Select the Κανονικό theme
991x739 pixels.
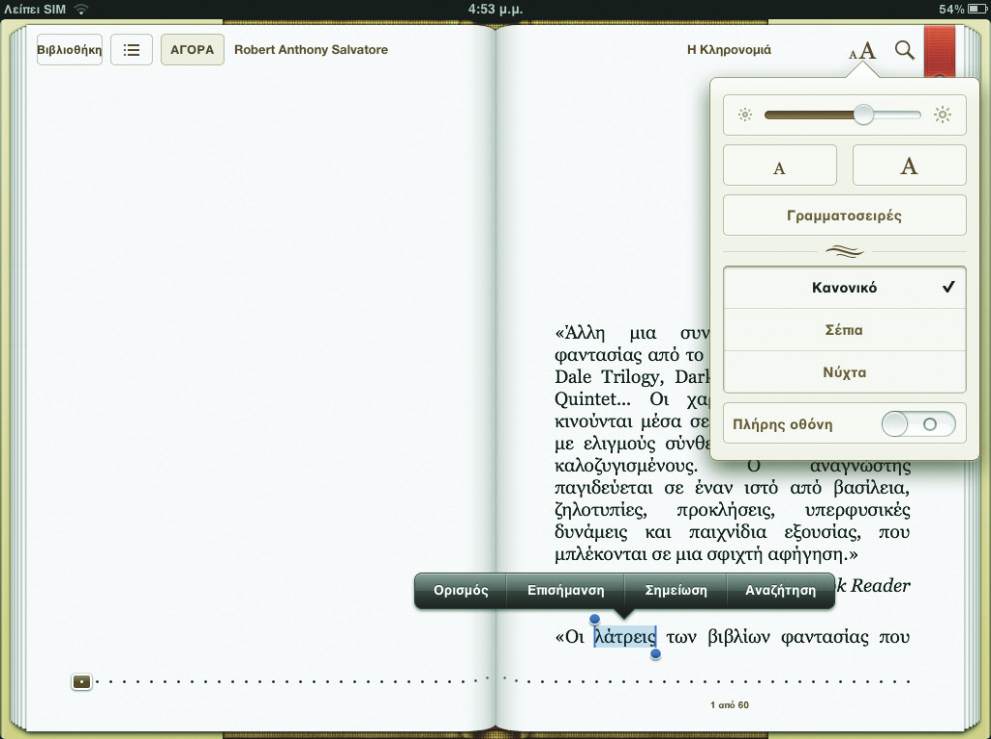(x=844, y=288)
